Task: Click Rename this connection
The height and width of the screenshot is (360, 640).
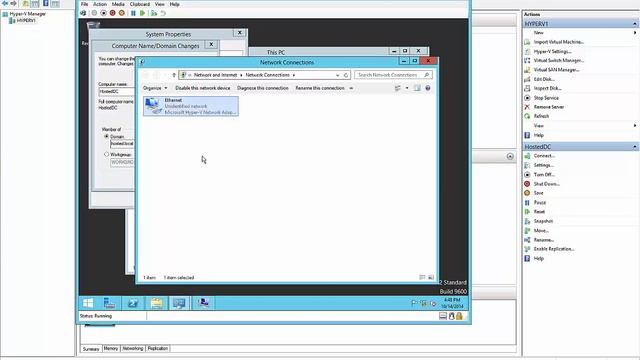Action: [x=320, y=88]
